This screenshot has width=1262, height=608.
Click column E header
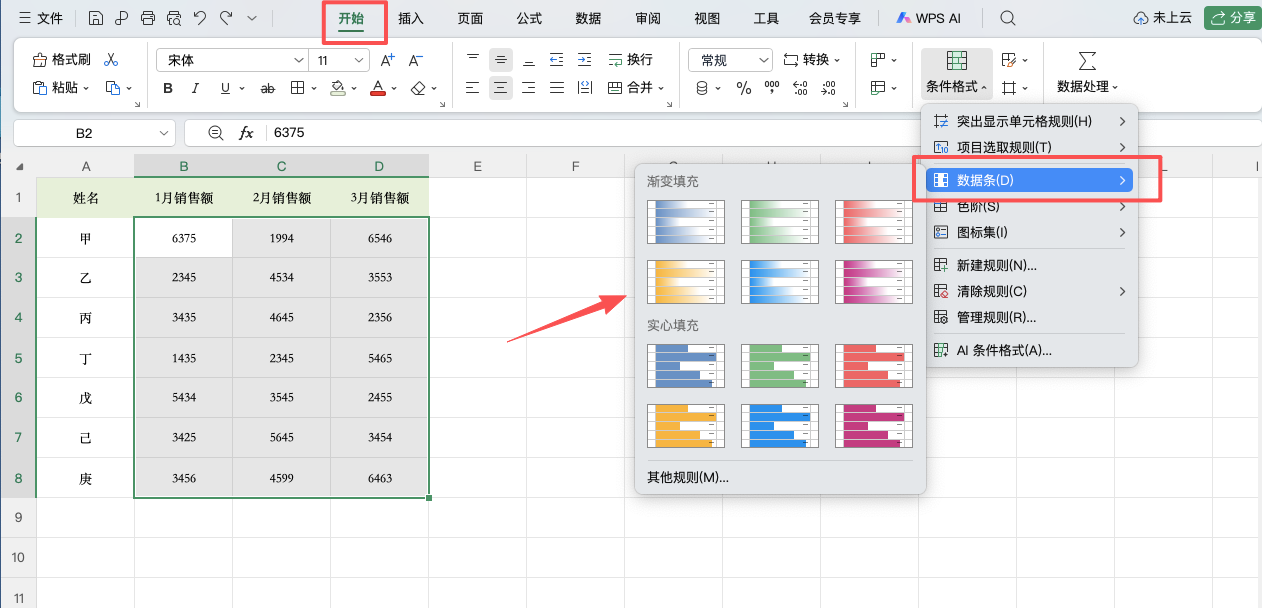[x=478, y=166]
